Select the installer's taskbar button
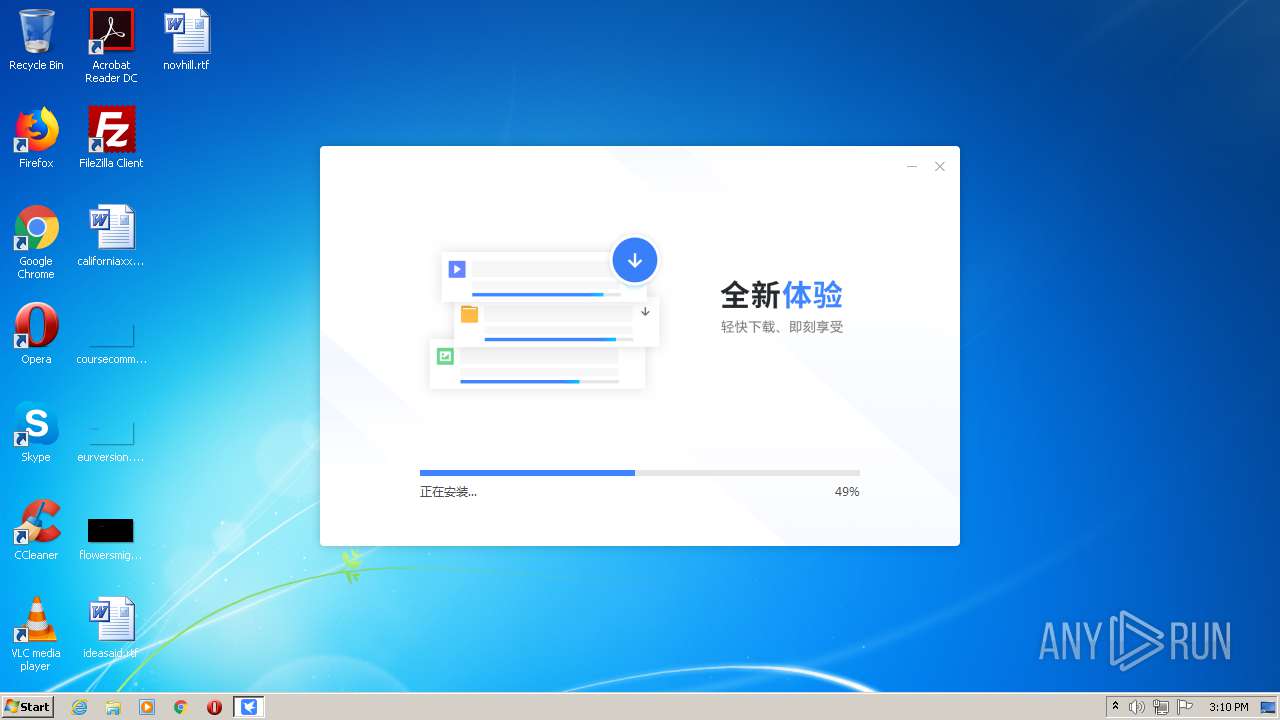Viewport: 1280px width, 720px height. click(x=249, y=707)
